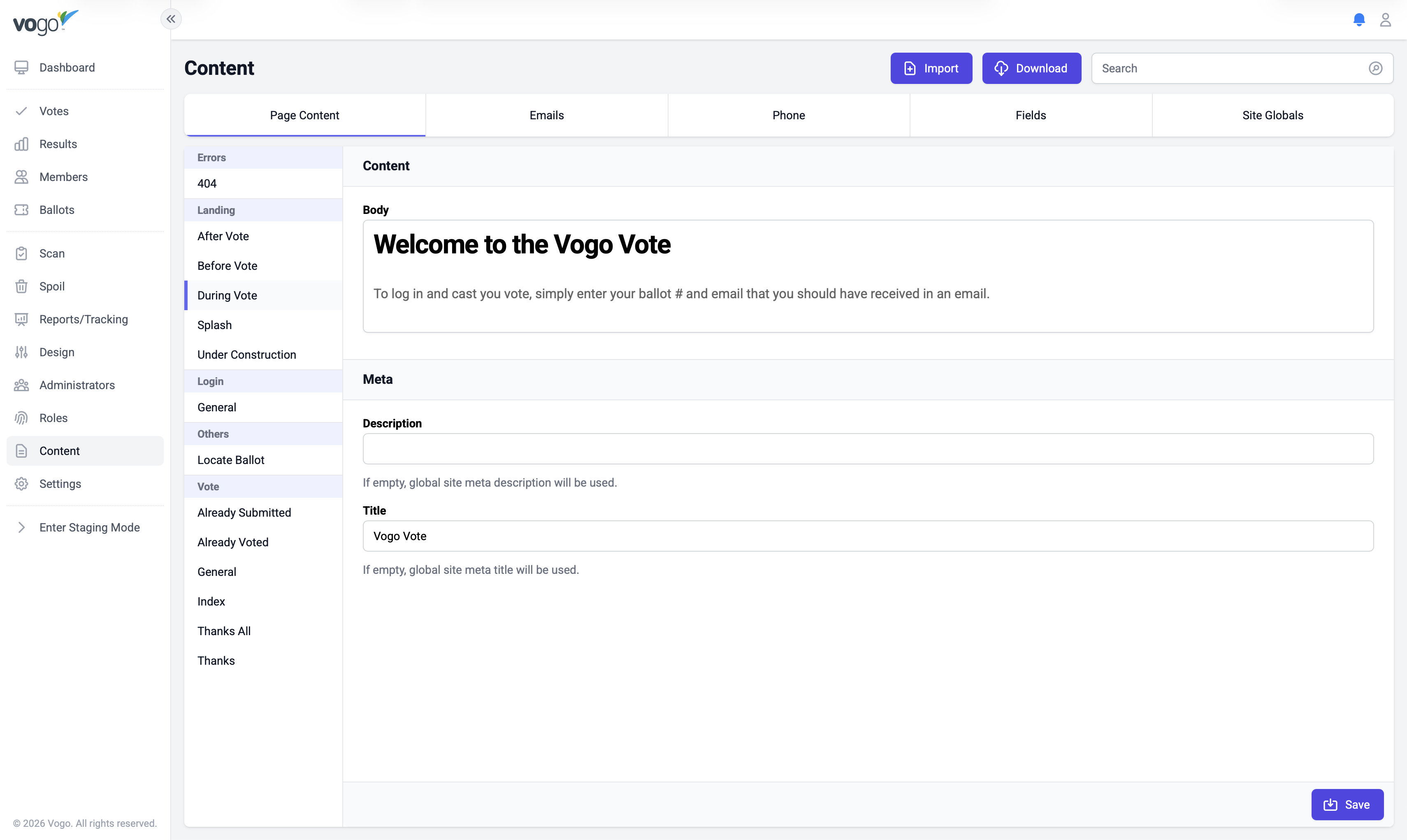This screenshot has height=840, width=1407.
Task: Click the Import button
Action: click(x=931, y=68)
